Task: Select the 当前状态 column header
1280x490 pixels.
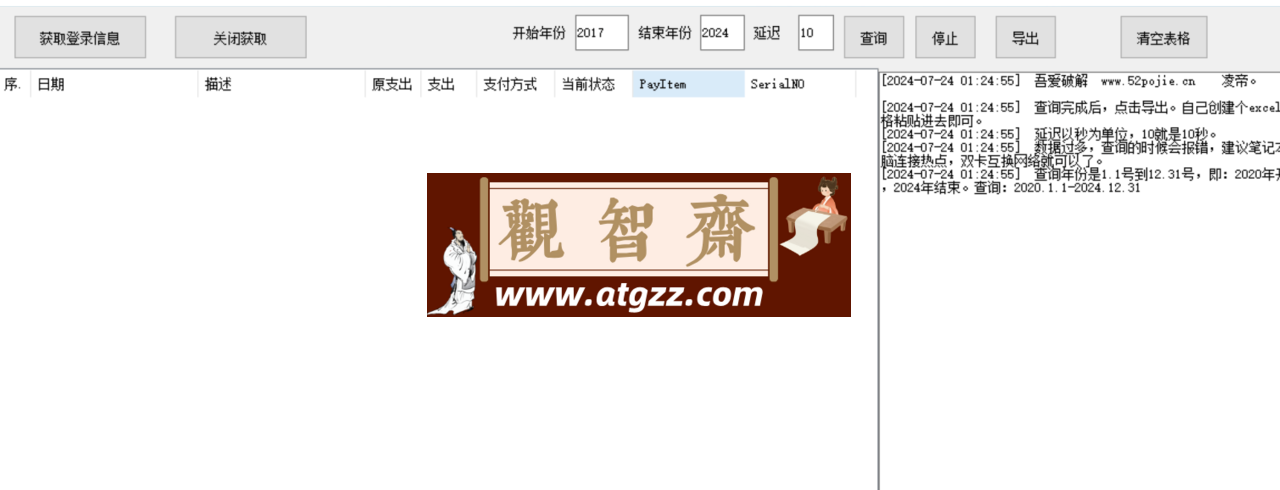Action: coord(594,85)
